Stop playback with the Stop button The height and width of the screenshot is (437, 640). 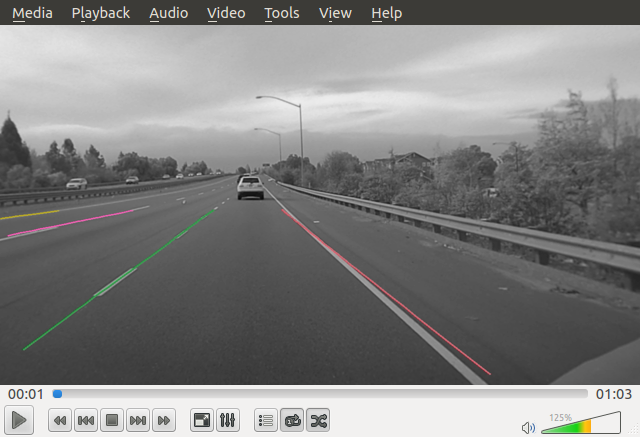112,420
